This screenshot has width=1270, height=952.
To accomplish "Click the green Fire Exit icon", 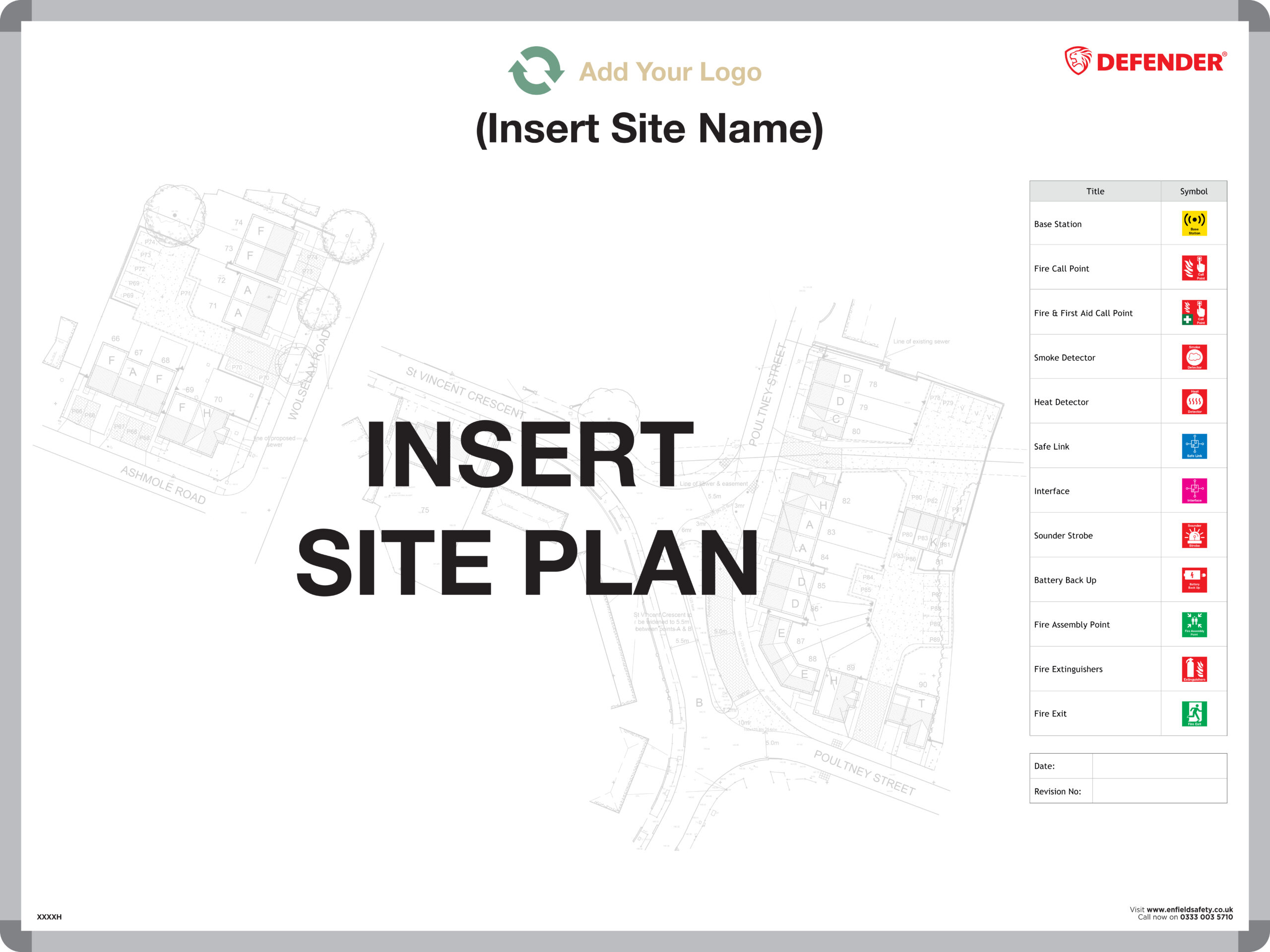I will click(x=1194, y=714).
